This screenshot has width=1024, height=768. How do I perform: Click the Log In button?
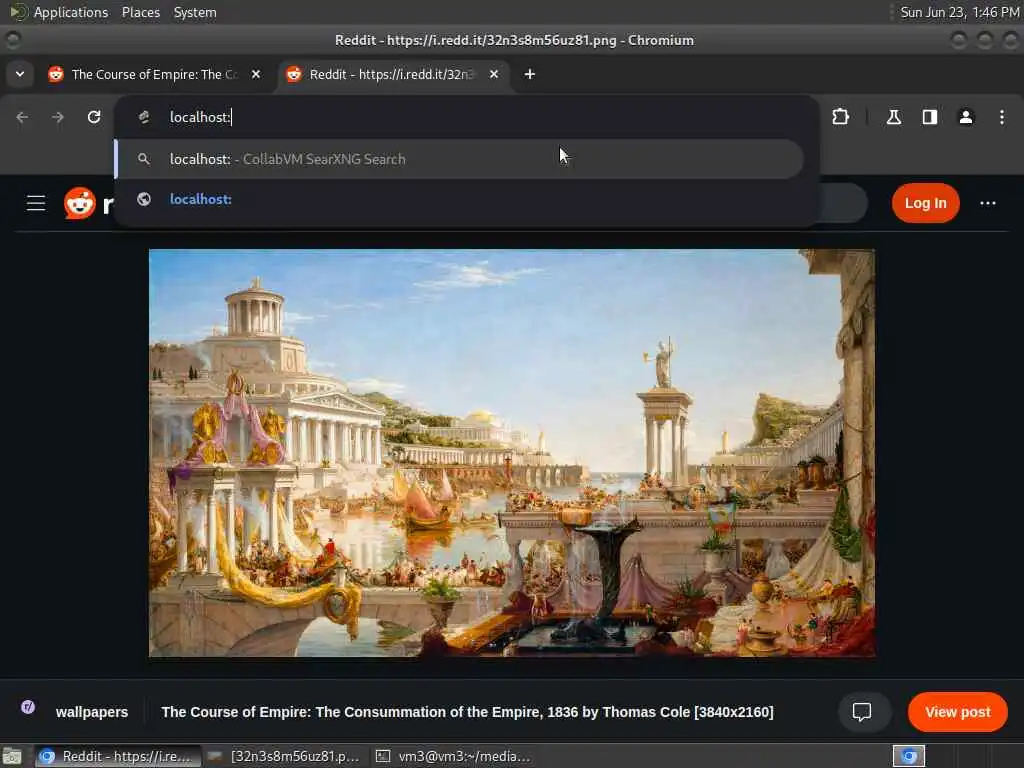pyautogui.click(x=925, y=203)
